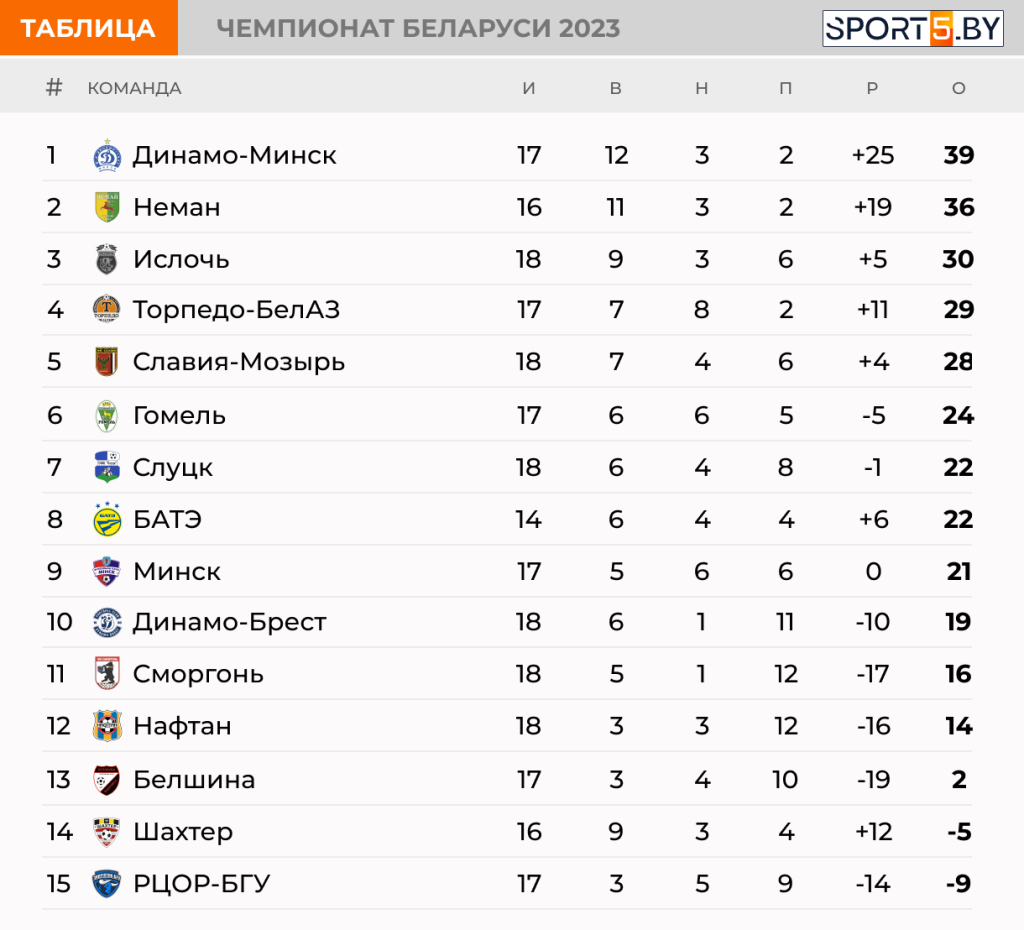Select the Сморгонь table row name

[199, 674]
